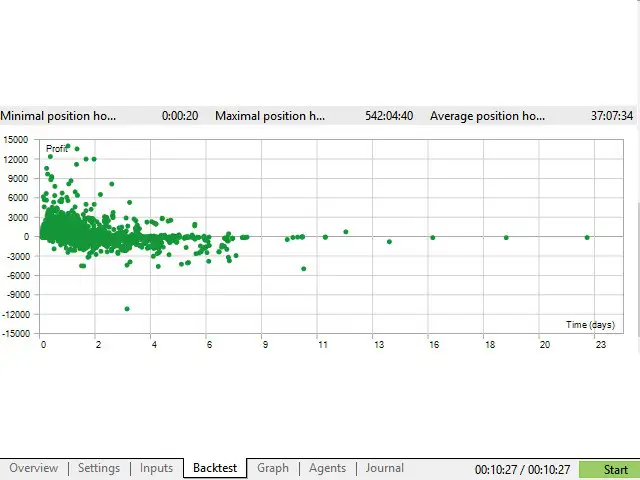Viewport: 640px width, 480px height.
Task: Click the lowest outlier dot below -9000
Action: 127,308
